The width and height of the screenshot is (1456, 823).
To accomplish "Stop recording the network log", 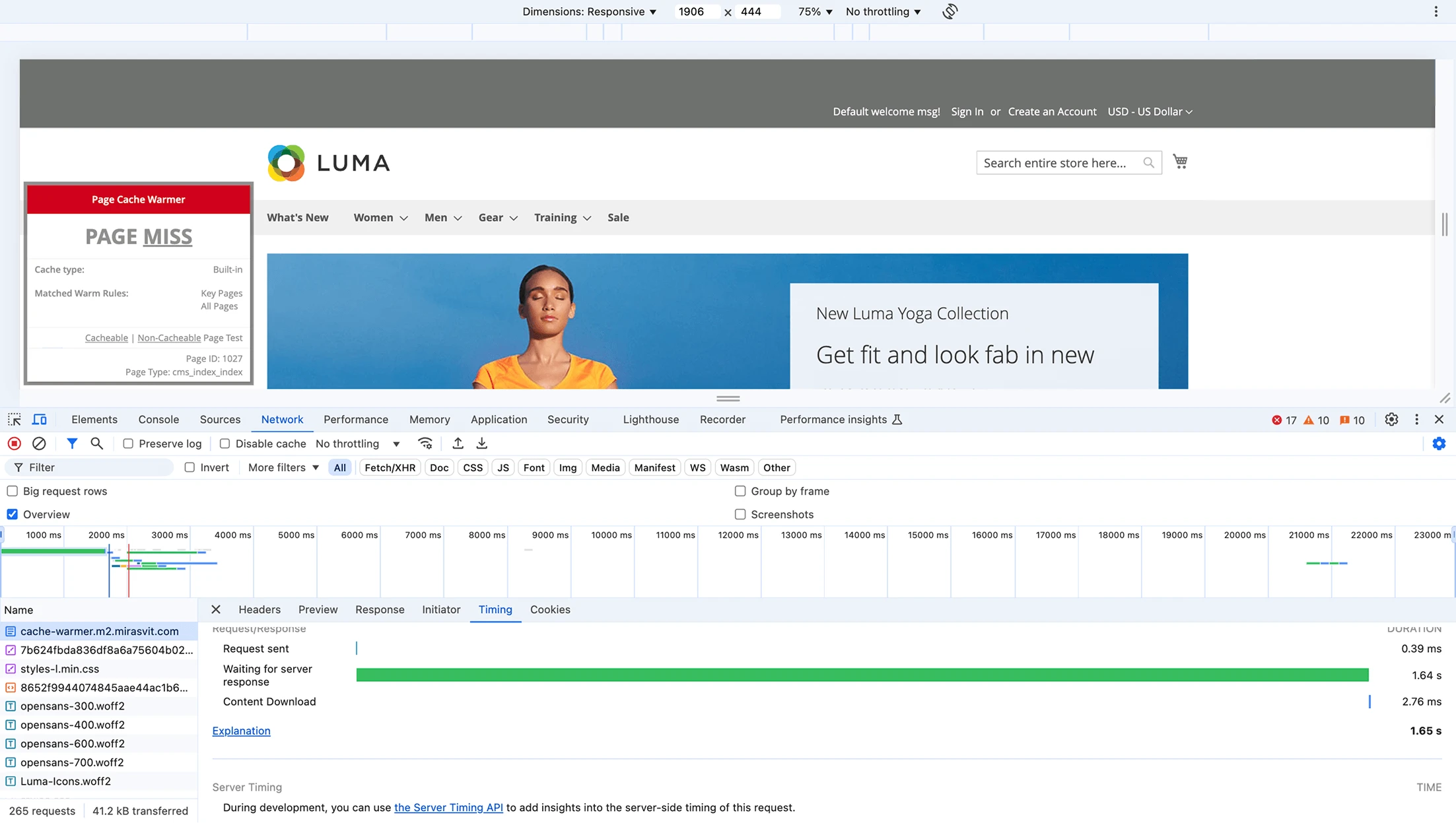I will point(14,444).
